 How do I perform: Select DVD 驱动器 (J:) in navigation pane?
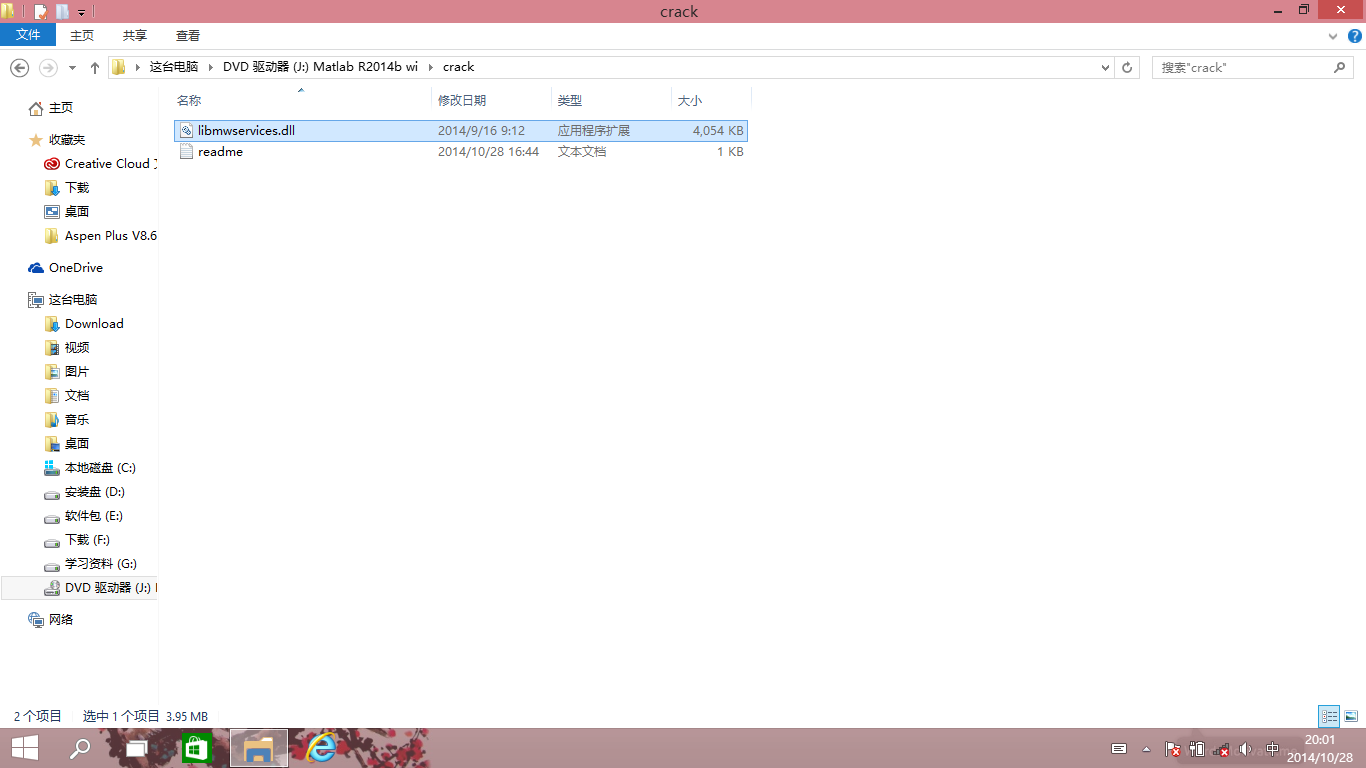(80, 588)
